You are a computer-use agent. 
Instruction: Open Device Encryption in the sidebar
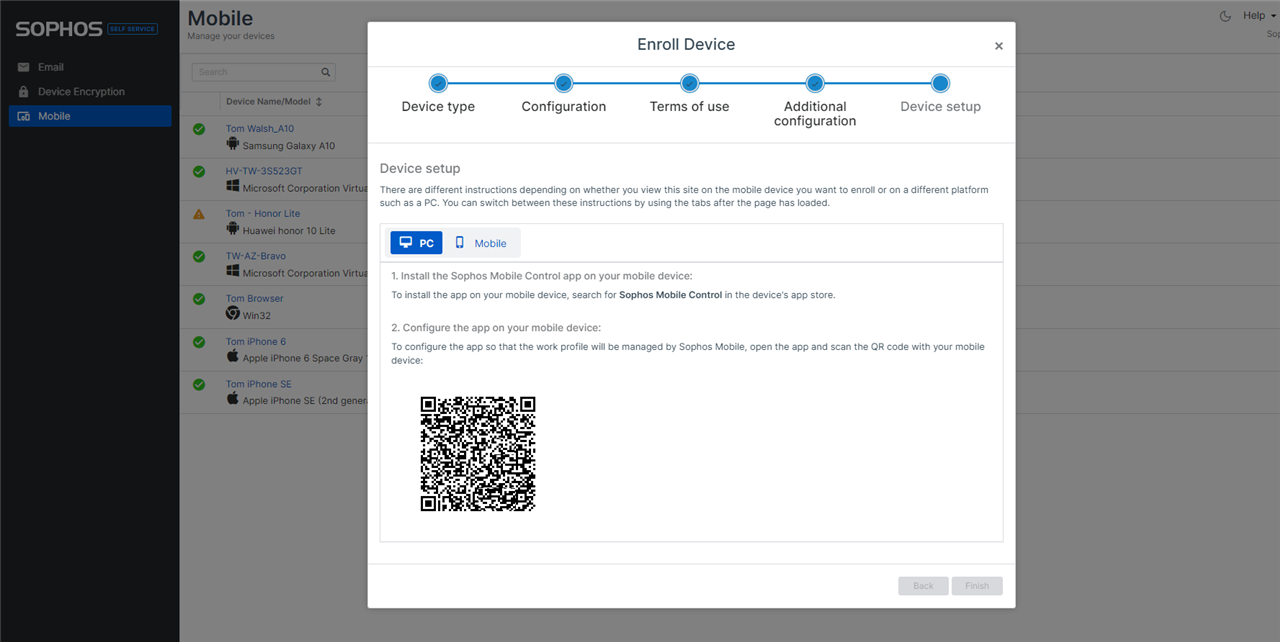(90, 92)
